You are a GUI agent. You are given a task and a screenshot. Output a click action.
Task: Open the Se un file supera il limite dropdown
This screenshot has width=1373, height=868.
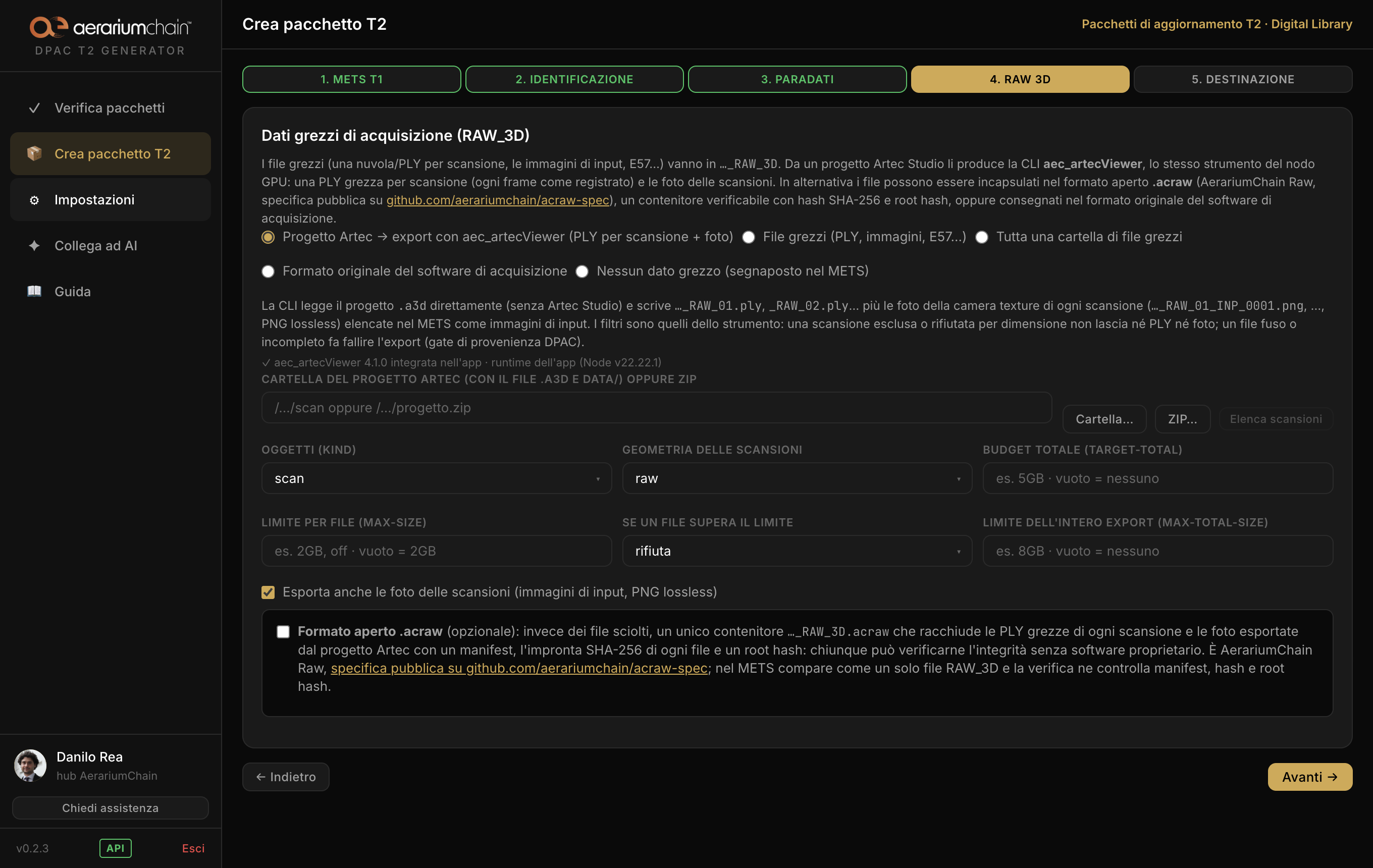(797, 551)
